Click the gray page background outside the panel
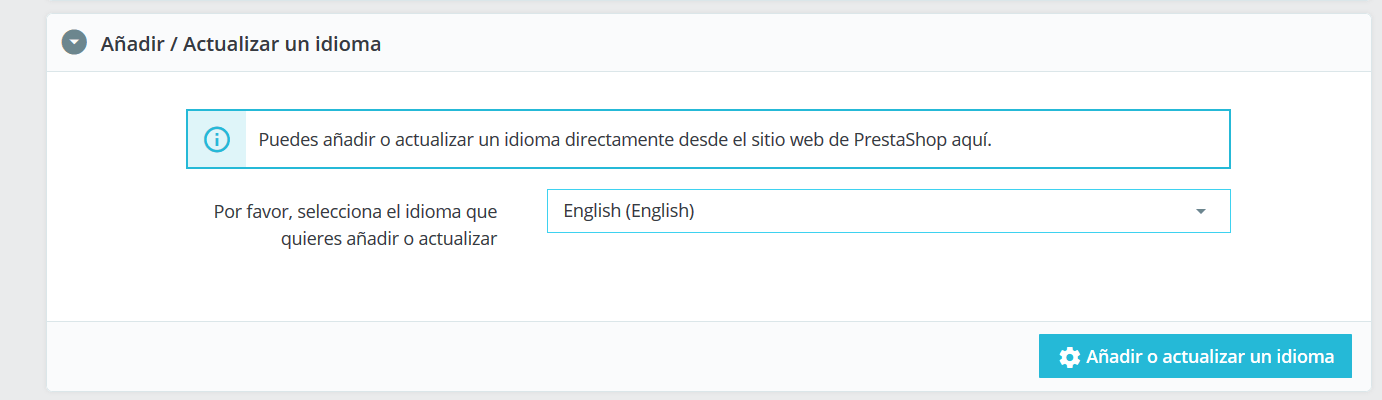Viewport: 1382px width, 400px height. click(x=22, y=200)
